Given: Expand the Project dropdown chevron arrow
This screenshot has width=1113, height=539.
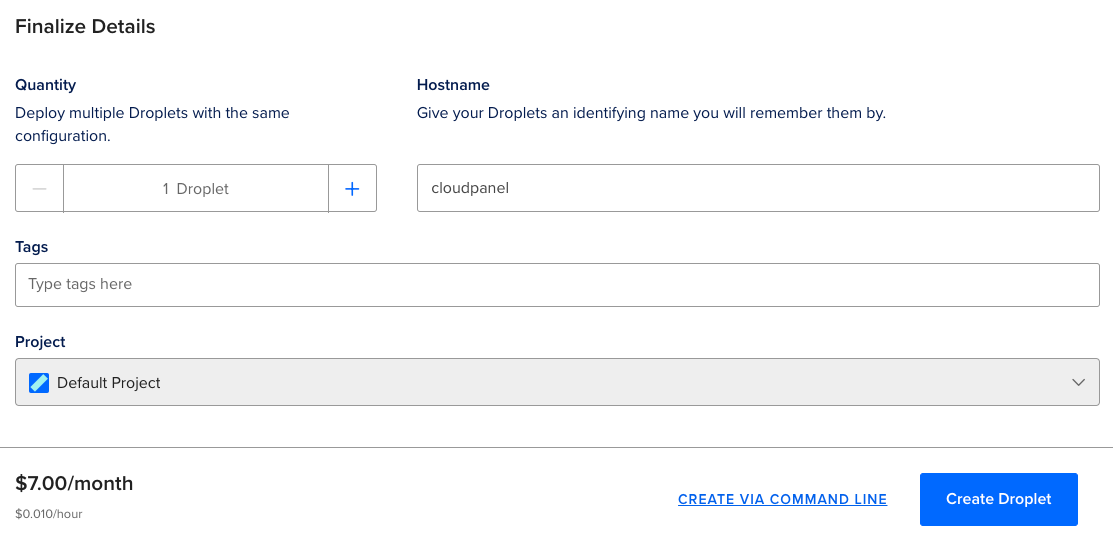Looking at the screenshot, I should pos(1078,382).
